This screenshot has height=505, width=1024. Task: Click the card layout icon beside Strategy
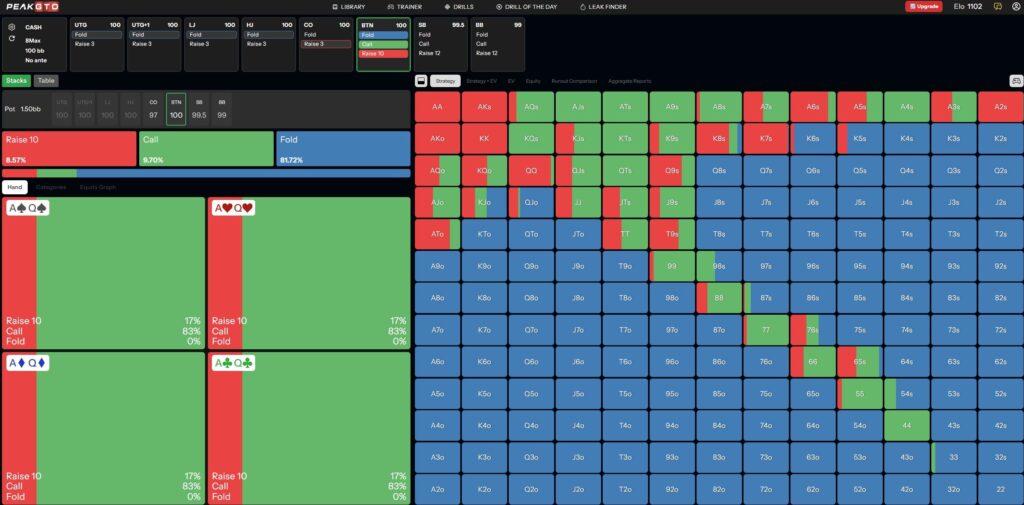pos(421,81)
